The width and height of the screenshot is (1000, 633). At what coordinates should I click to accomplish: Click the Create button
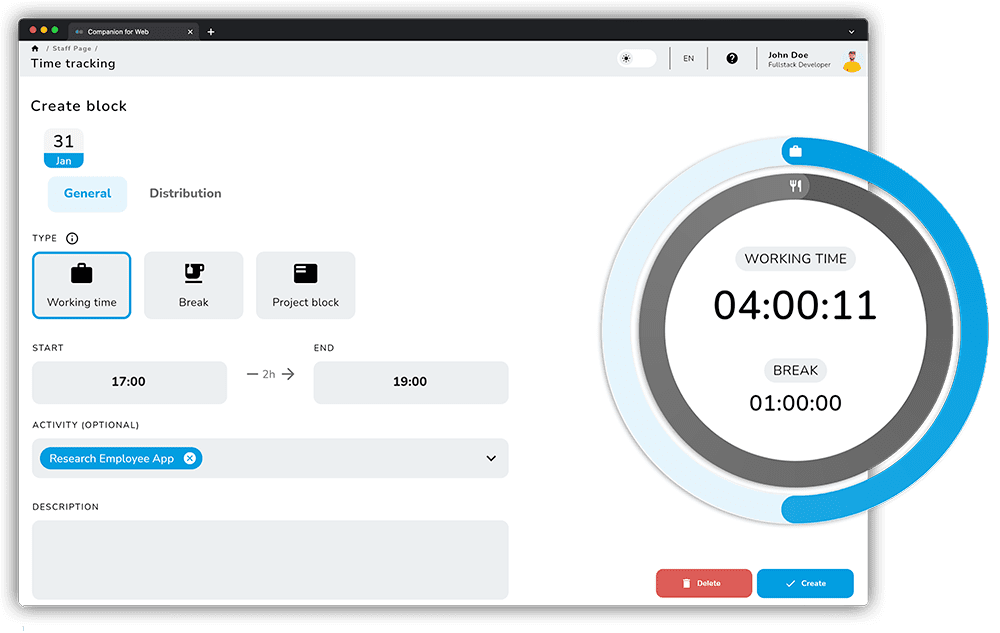point(805,583)
